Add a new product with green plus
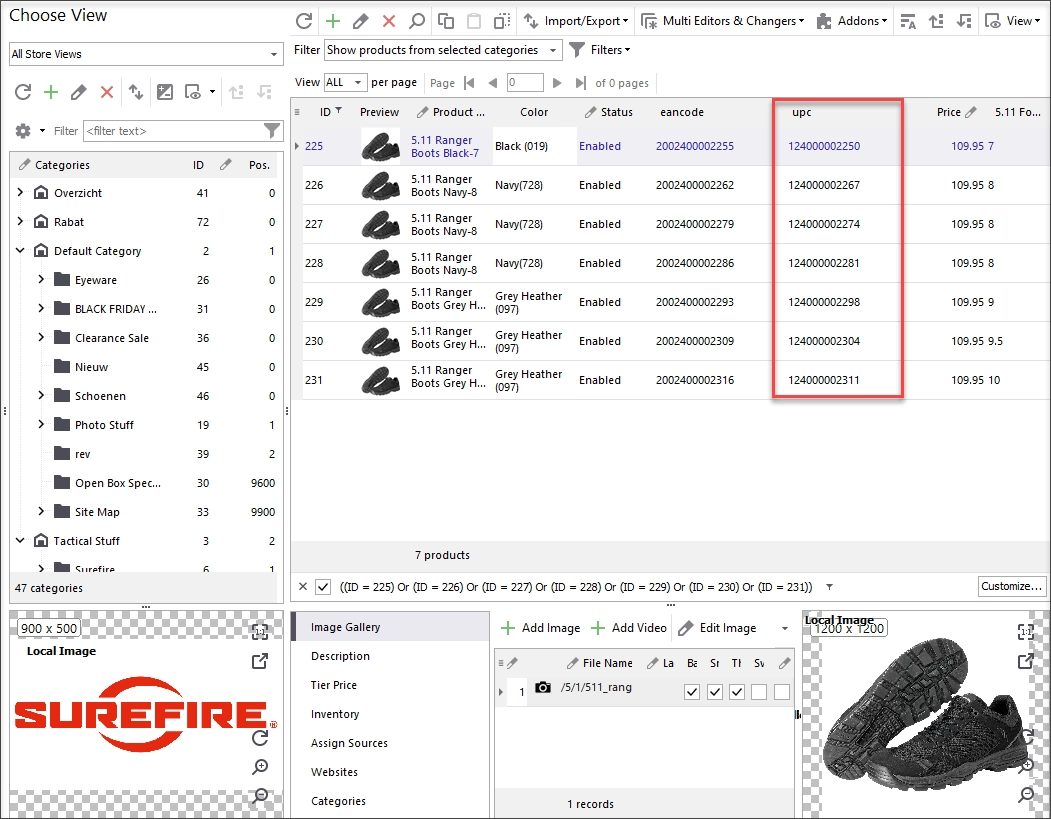Image resolution: width=1051 pixels, height=819 pixels. point(332,21)
